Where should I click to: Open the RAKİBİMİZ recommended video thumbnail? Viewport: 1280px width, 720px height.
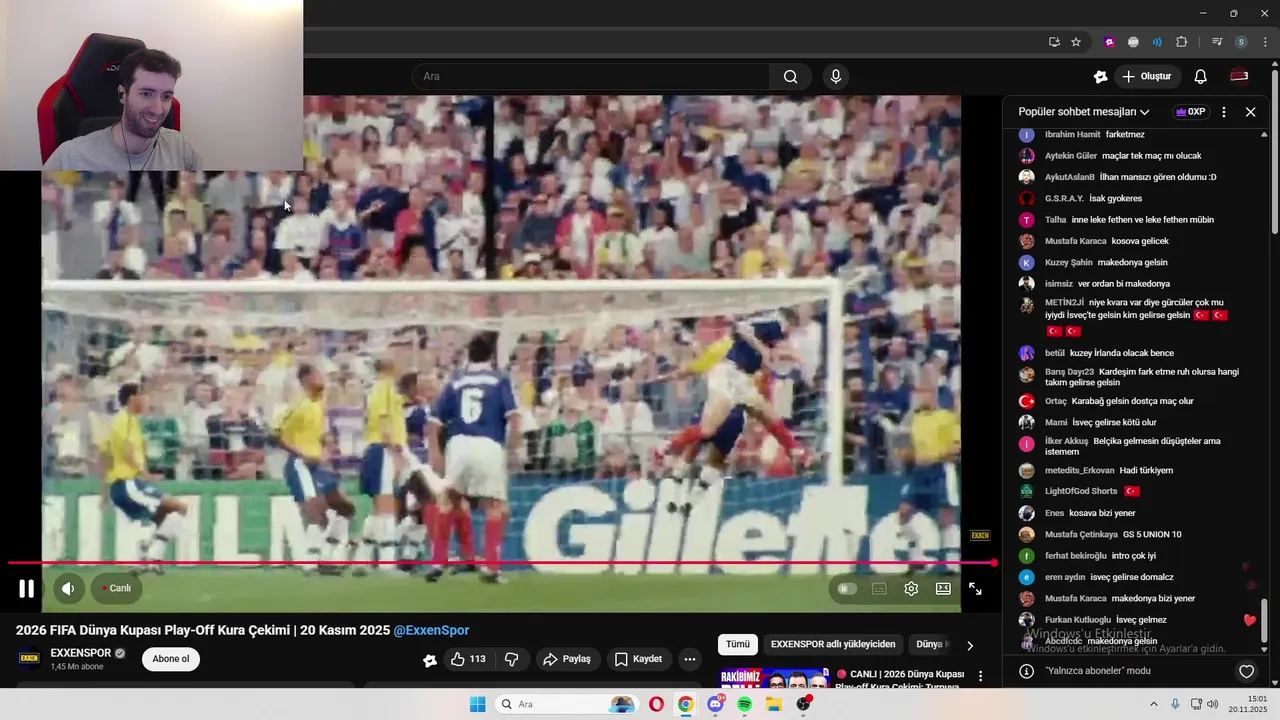pyautogui.click(x=775, y=679)
